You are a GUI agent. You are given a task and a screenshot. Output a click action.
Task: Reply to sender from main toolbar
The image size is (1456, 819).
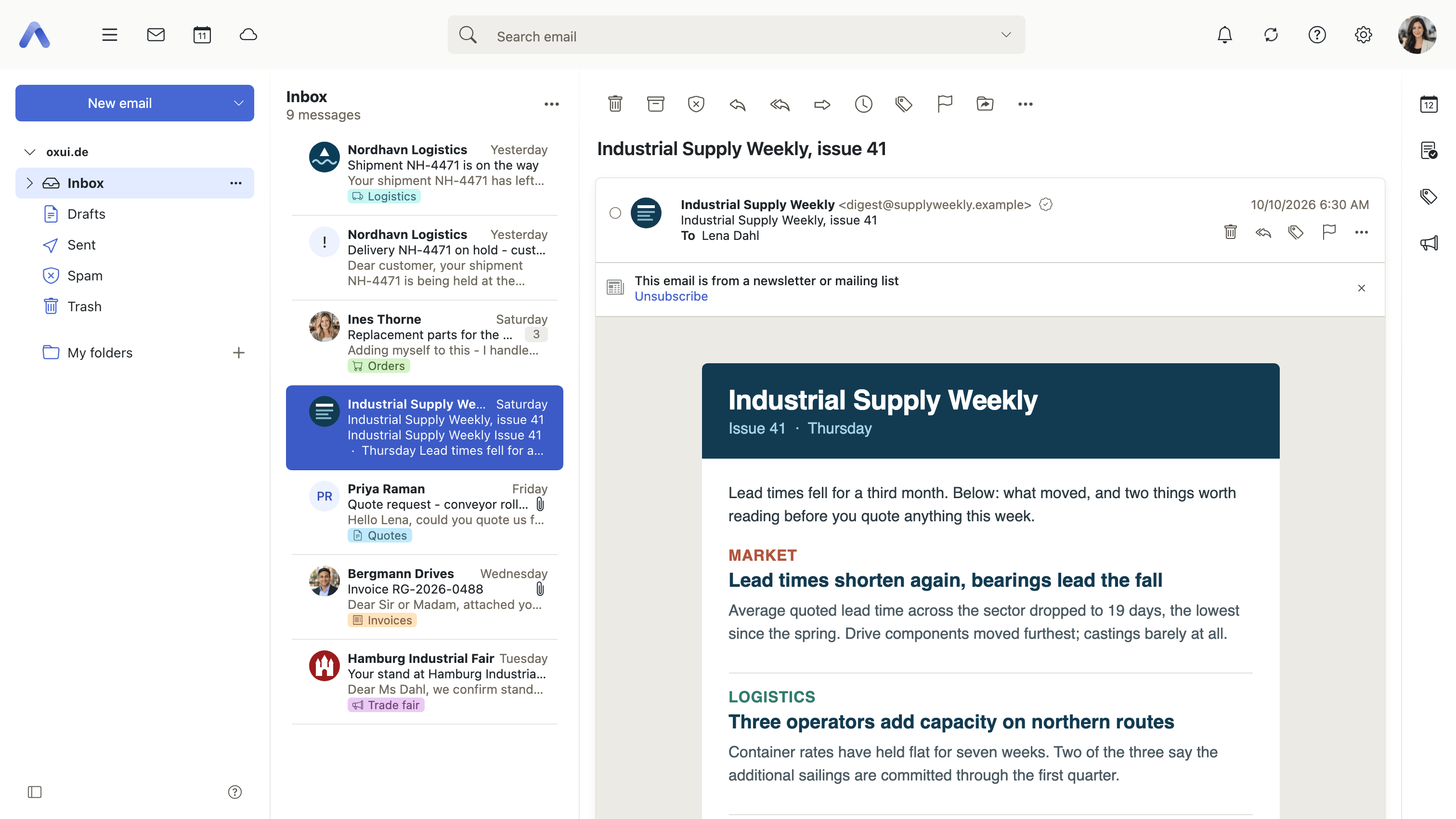[737, 104]
